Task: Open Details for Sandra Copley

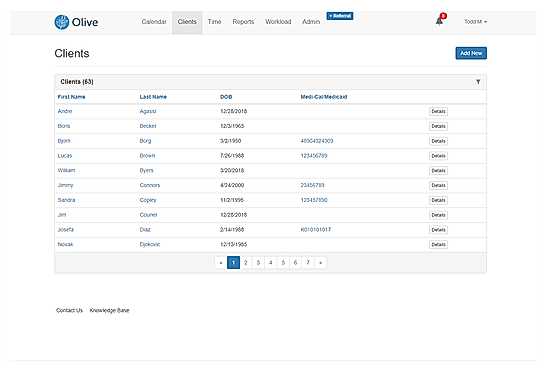Action: coord(438,200)
